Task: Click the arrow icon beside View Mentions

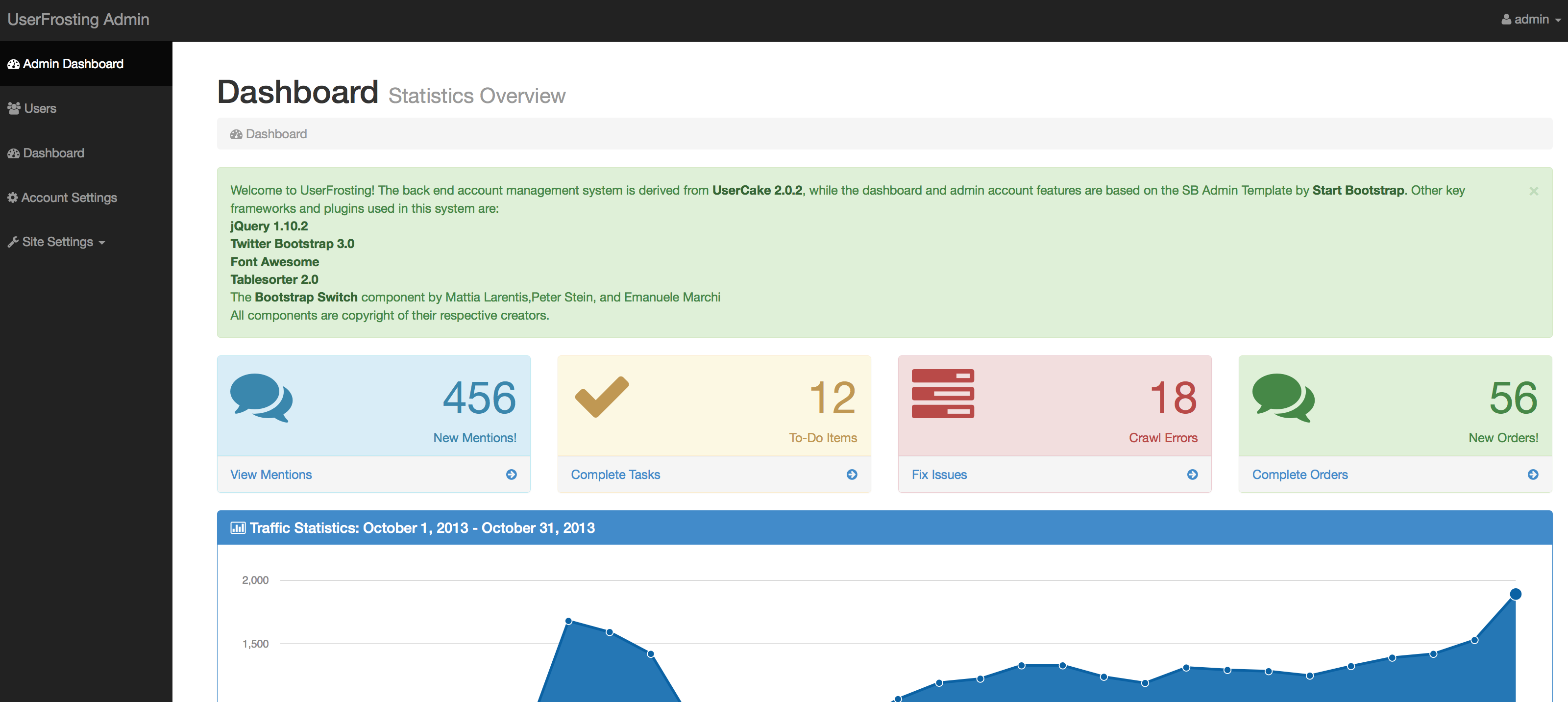Action: 511,475
